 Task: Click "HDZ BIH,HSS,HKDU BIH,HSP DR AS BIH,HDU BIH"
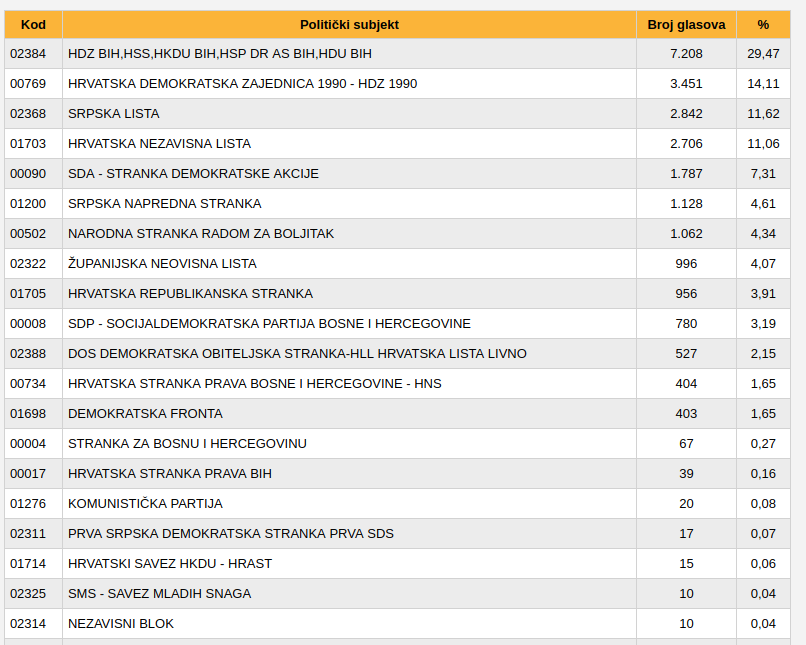tap(219, 54)
